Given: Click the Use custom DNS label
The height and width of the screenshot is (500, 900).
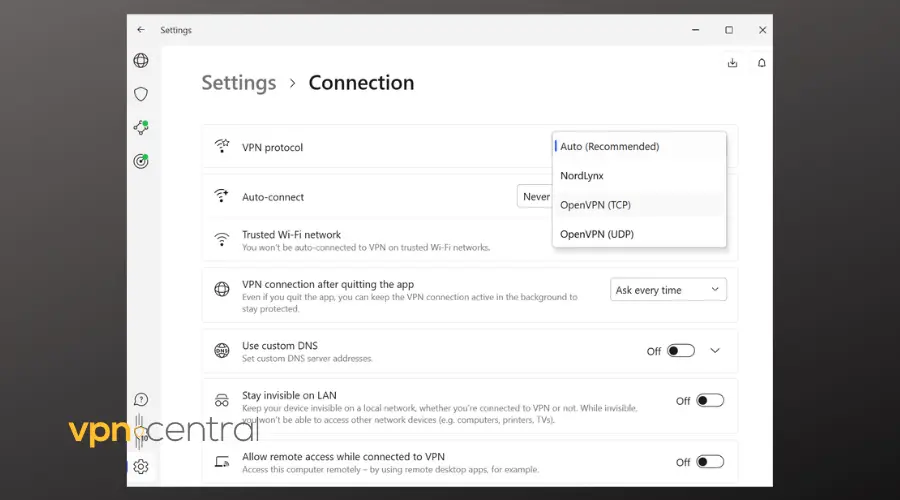Looking at the screenshot, I should (x=280, y=346).
